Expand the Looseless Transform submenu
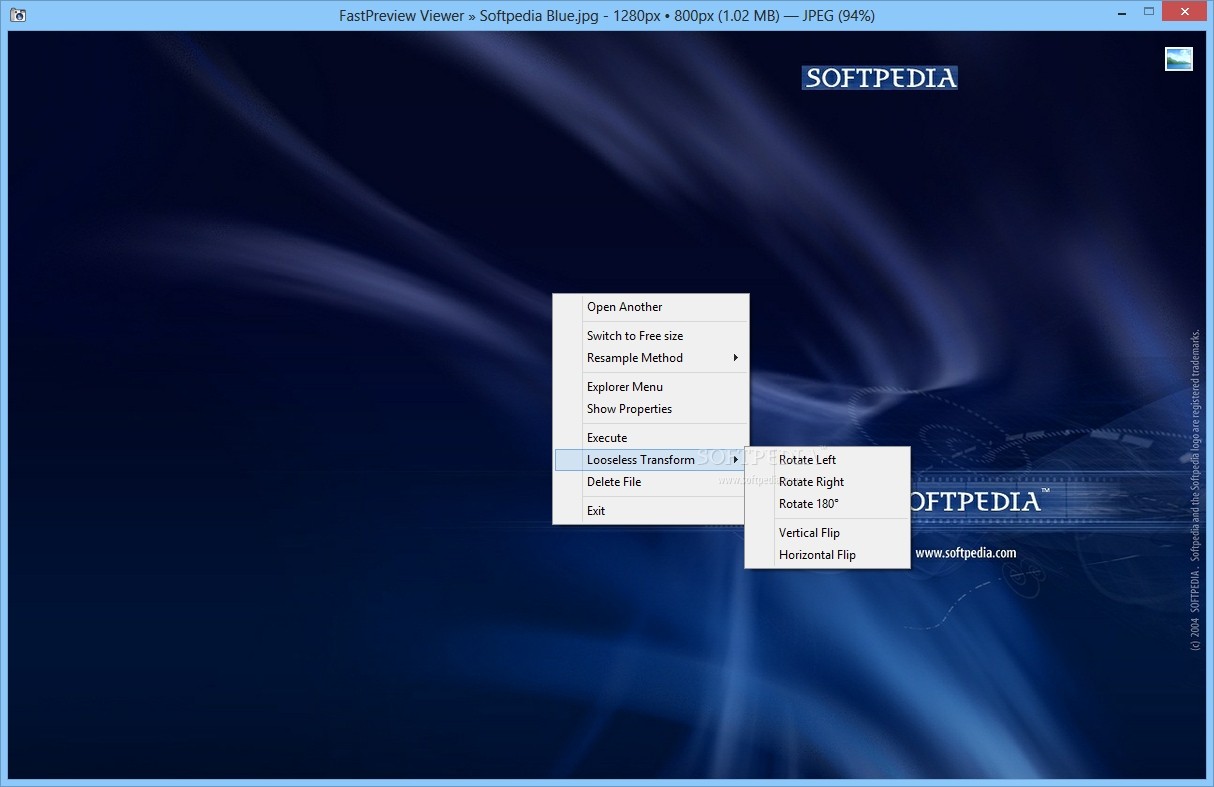This screenshot has height=787, width=1214. pos(651,460)
